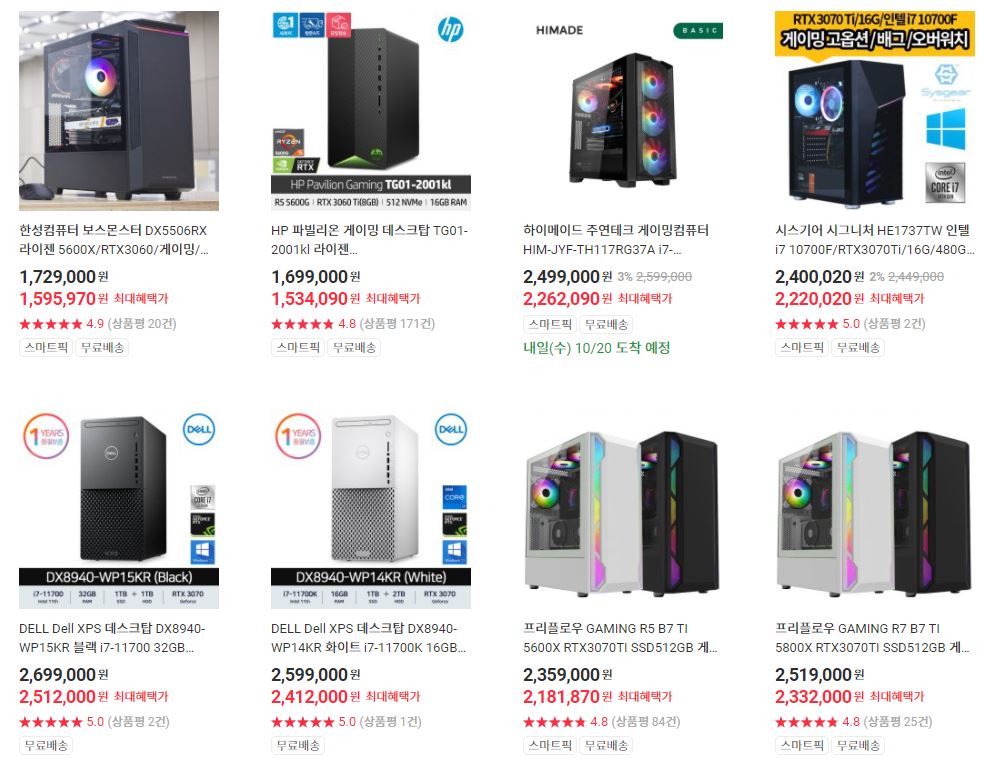Click the Intel Core i7 badge on 시스기어 image
The width and height of the screenshot is (1000, 779).
click(945, 183)
